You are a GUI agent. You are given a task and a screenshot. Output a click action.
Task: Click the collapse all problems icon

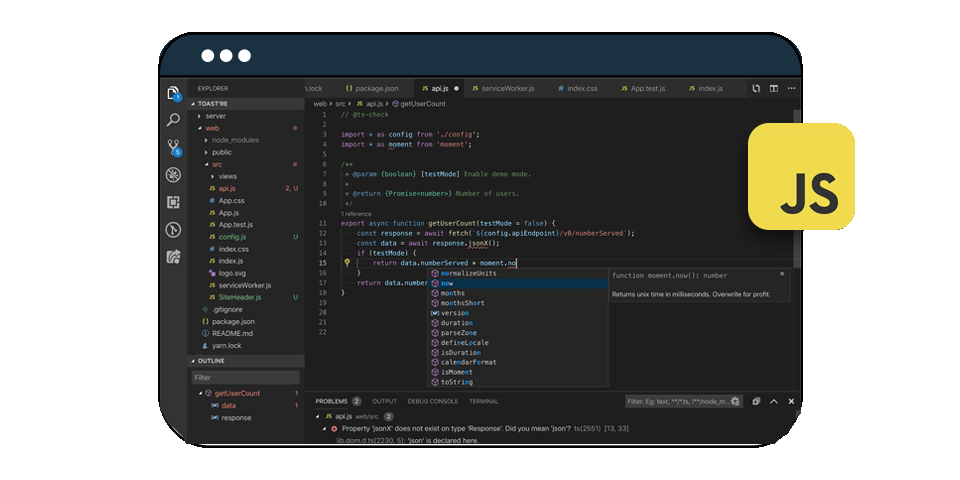tap(757, 402)
